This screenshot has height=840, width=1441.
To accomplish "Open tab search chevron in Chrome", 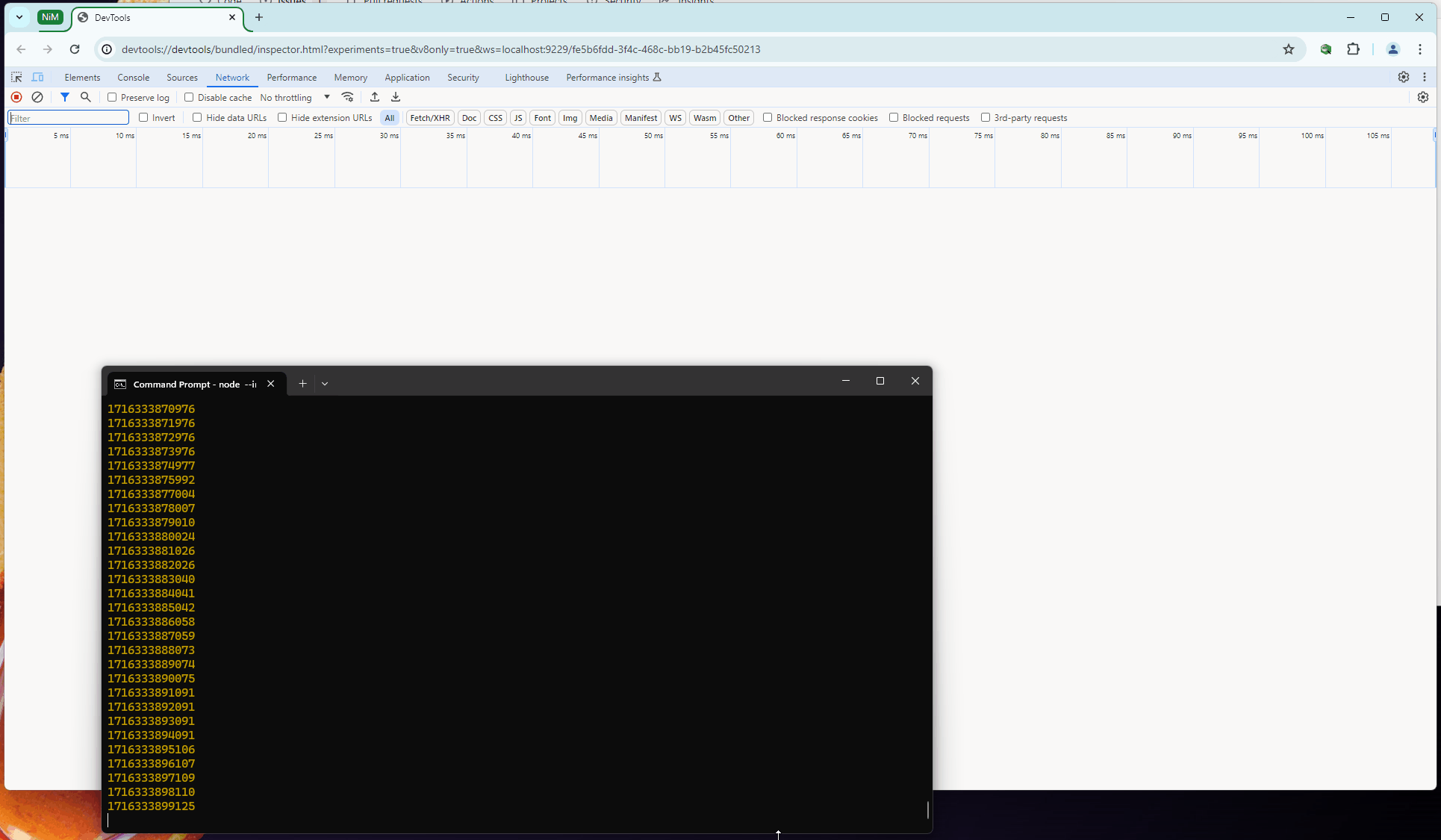I will click(x=19, y=16).
